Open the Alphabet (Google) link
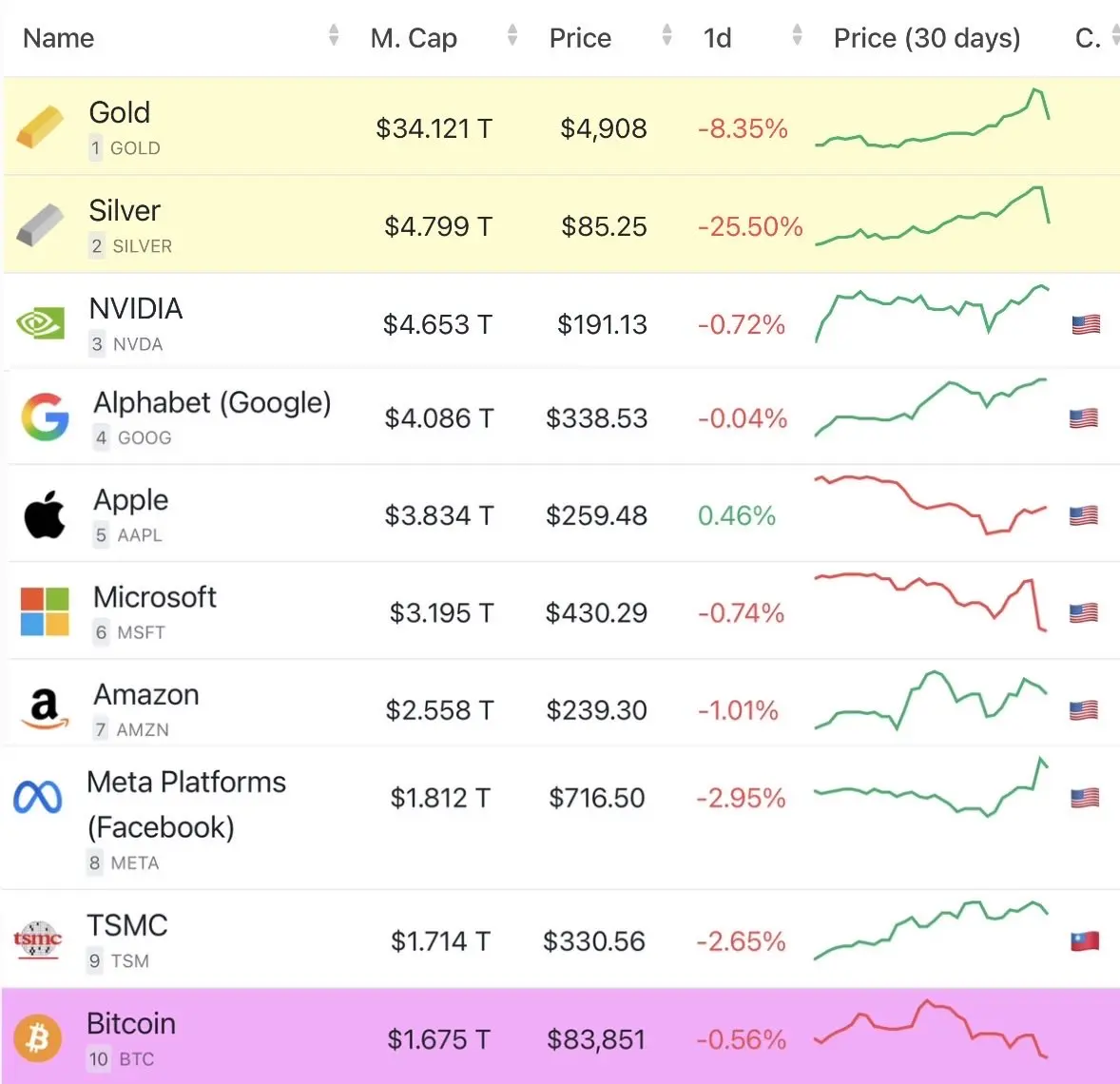The image size is (1120, 1084). coord(212,403)
